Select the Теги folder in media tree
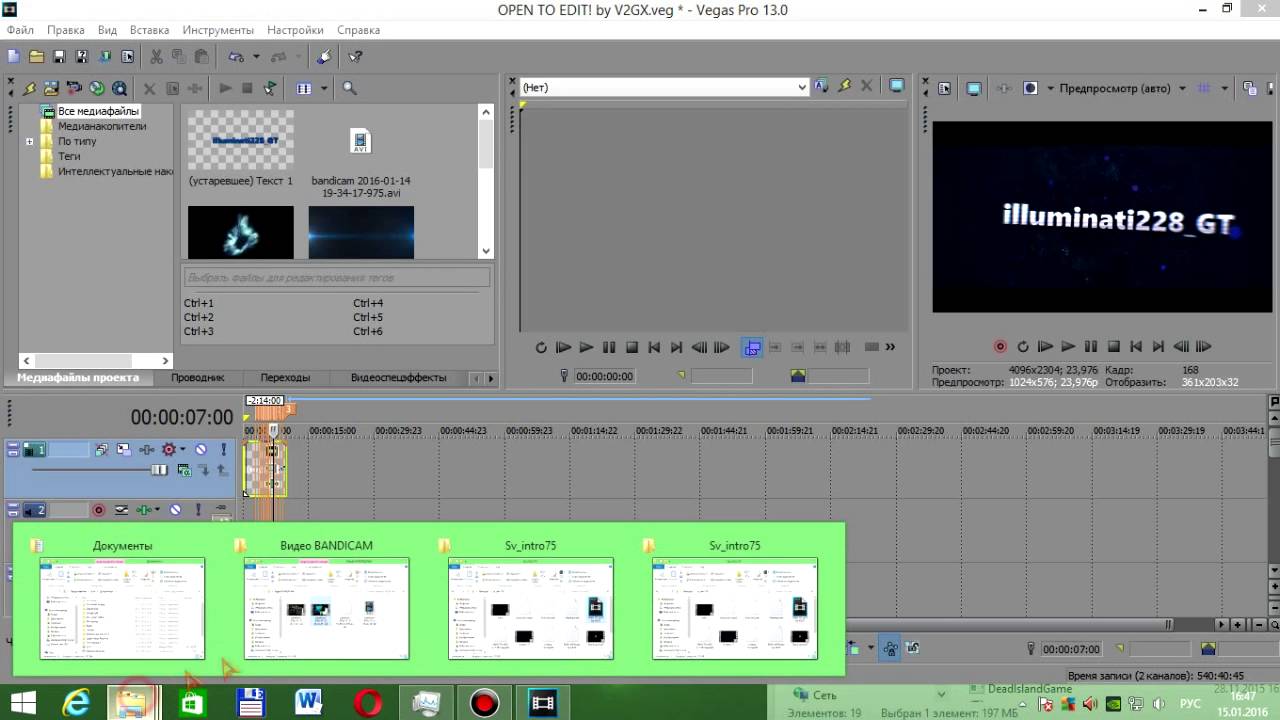 pos(69,156)
